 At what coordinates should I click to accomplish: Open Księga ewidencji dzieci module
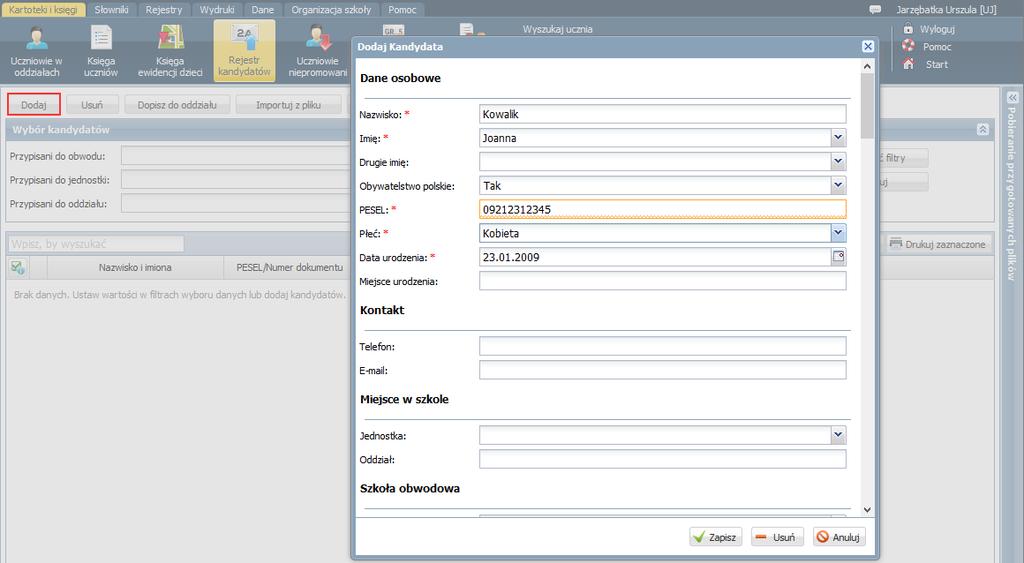coord(170,51)
